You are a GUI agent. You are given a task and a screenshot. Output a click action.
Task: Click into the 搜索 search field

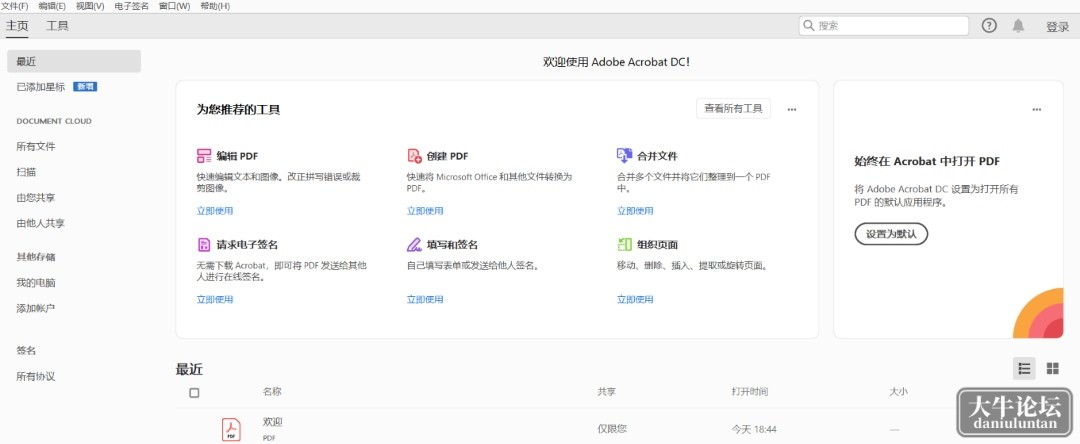tap(884, 26)
